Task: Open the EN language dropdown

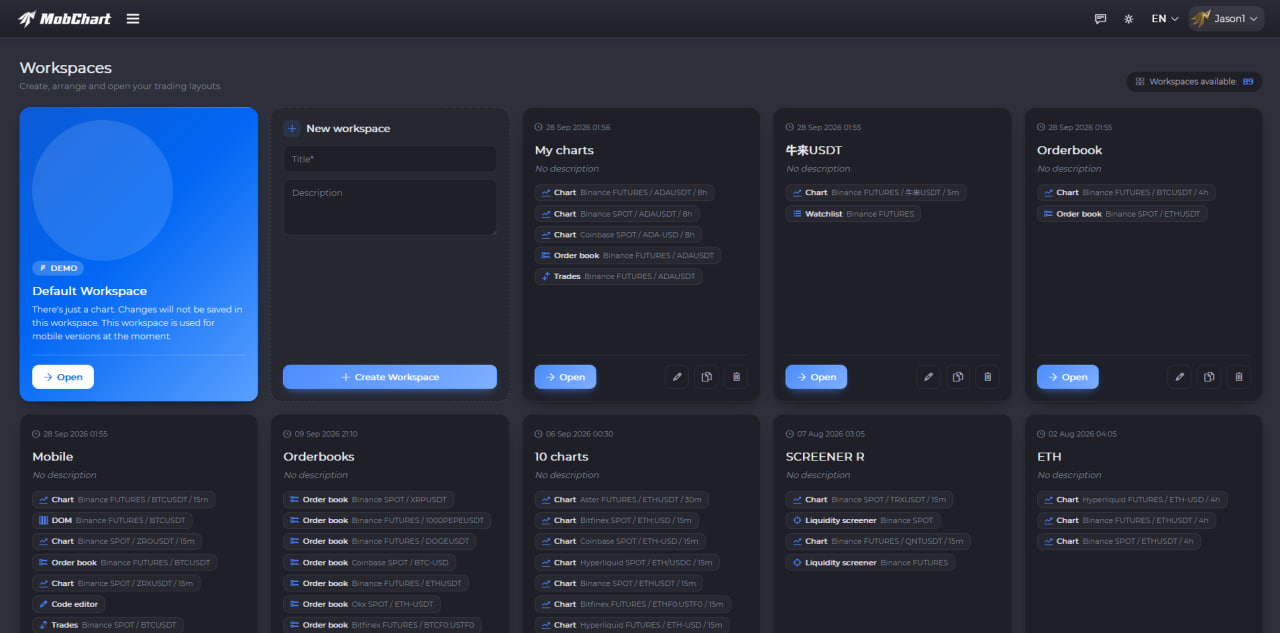Action: tap(1165, 18)
